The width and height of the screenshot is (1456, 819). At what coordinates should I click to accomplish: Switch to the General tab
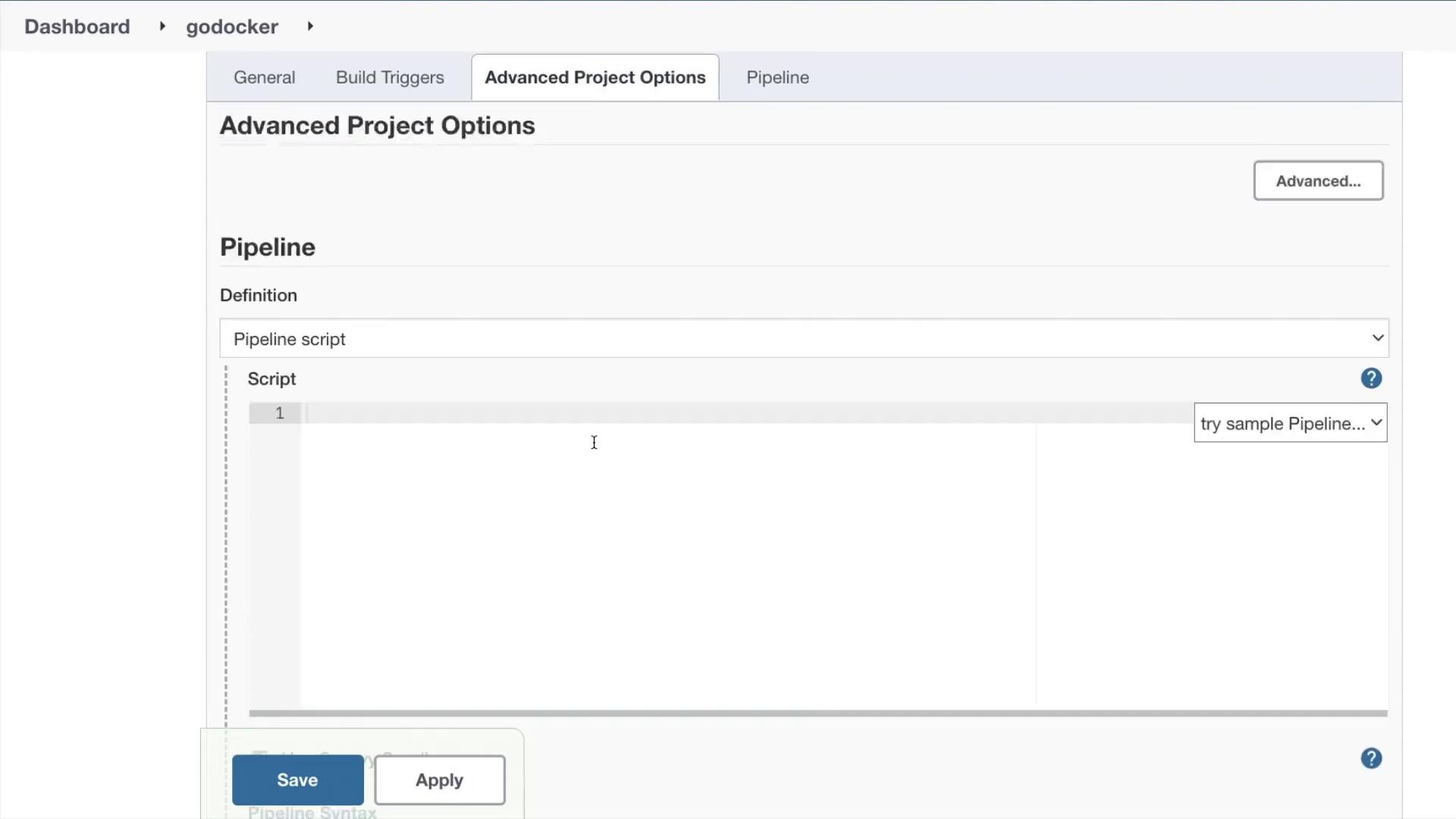click(x=264, y=77)
